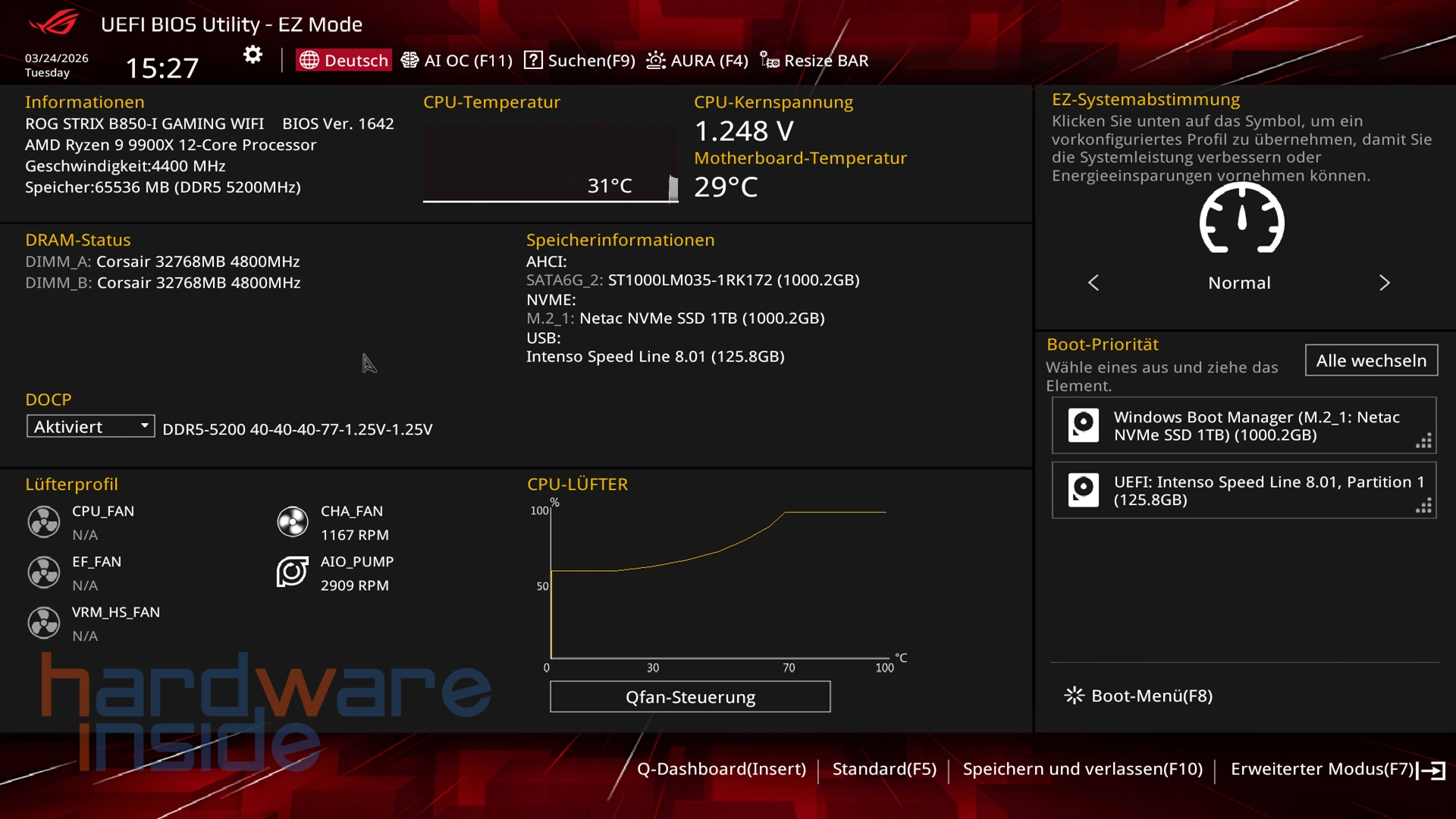Click the CPU fan curve graph
This screenshot has width=1456, height=819.
pos(717,584)
